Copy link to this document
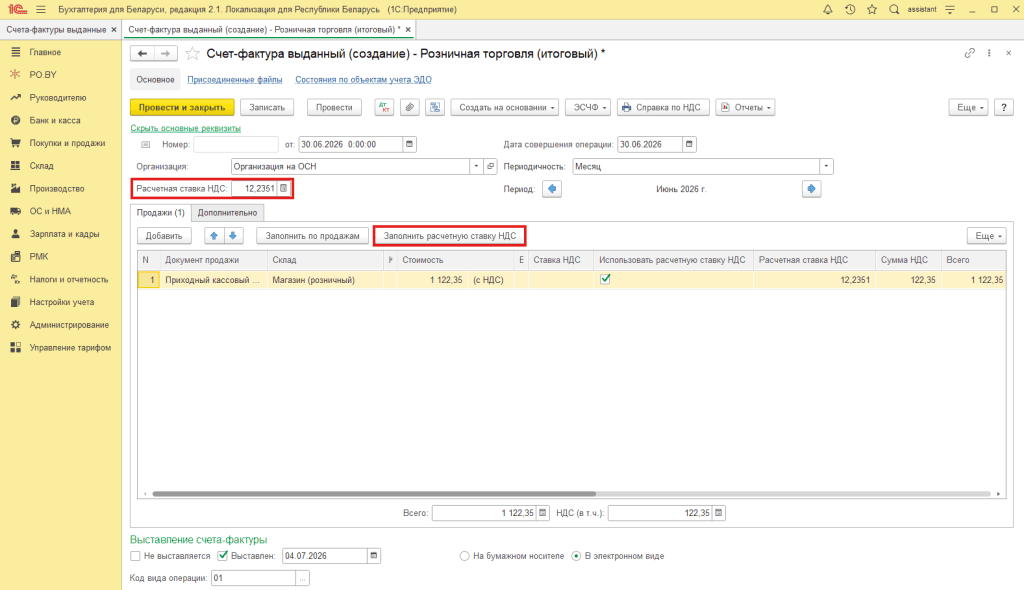 pyautogui.click(x=970, y=54)
